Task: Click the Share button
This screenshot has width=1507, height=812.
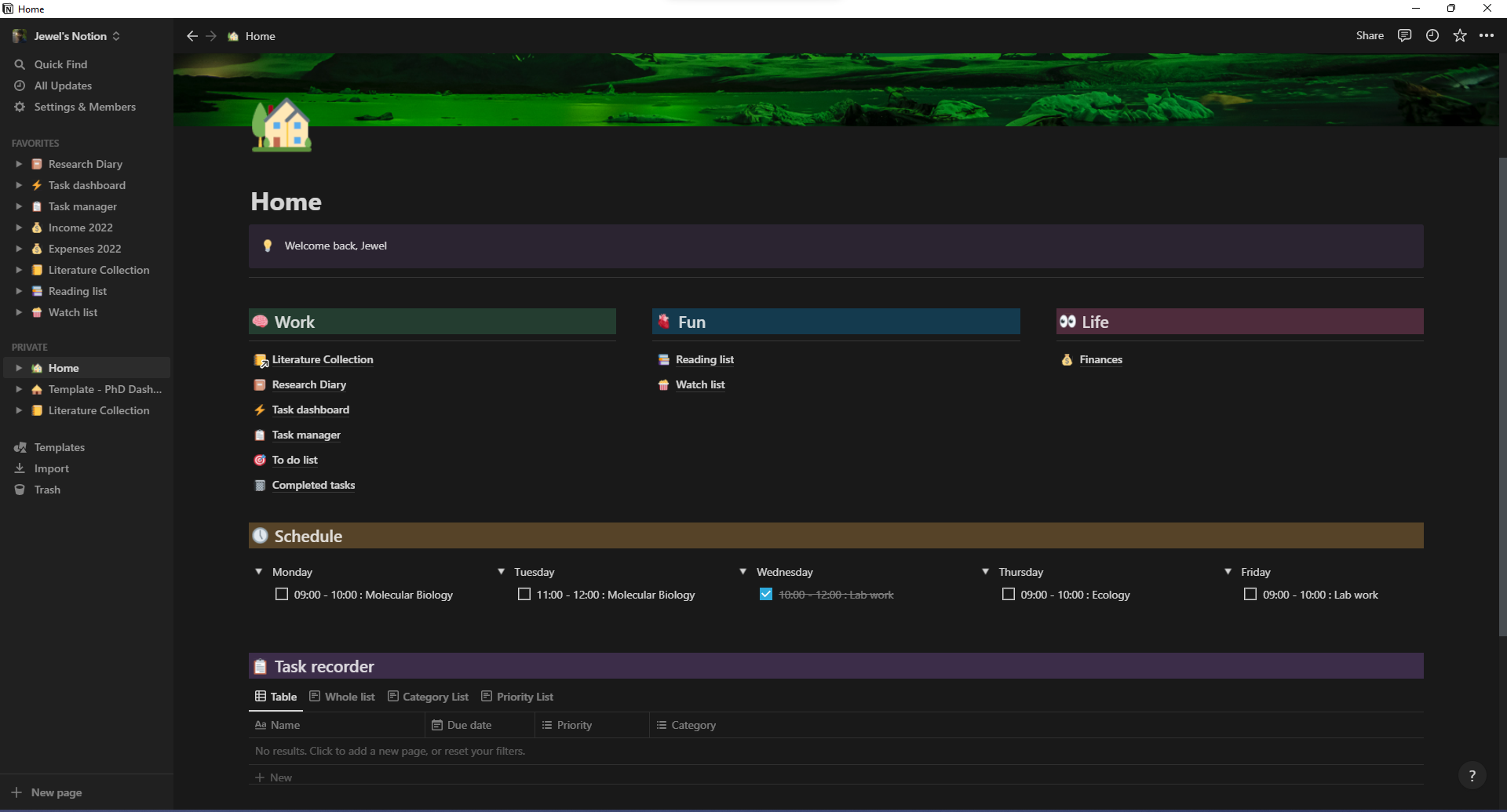Action: tap(1370, 35)
